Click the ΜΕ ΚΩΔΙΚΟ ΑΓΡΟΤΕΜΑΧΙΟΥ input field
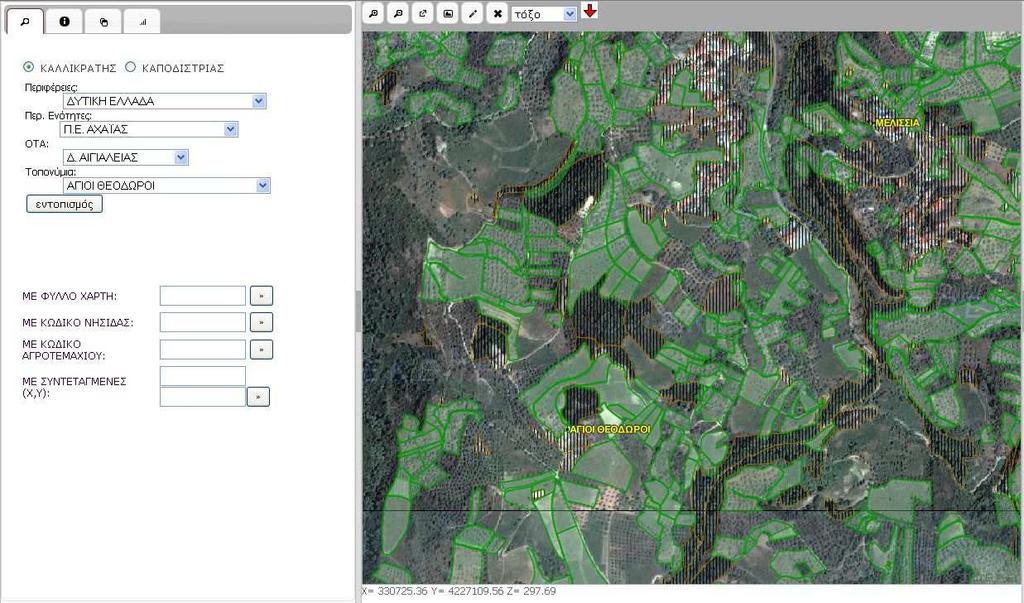The height and width of the screenshot is (603, 1024). click(202, 350)
